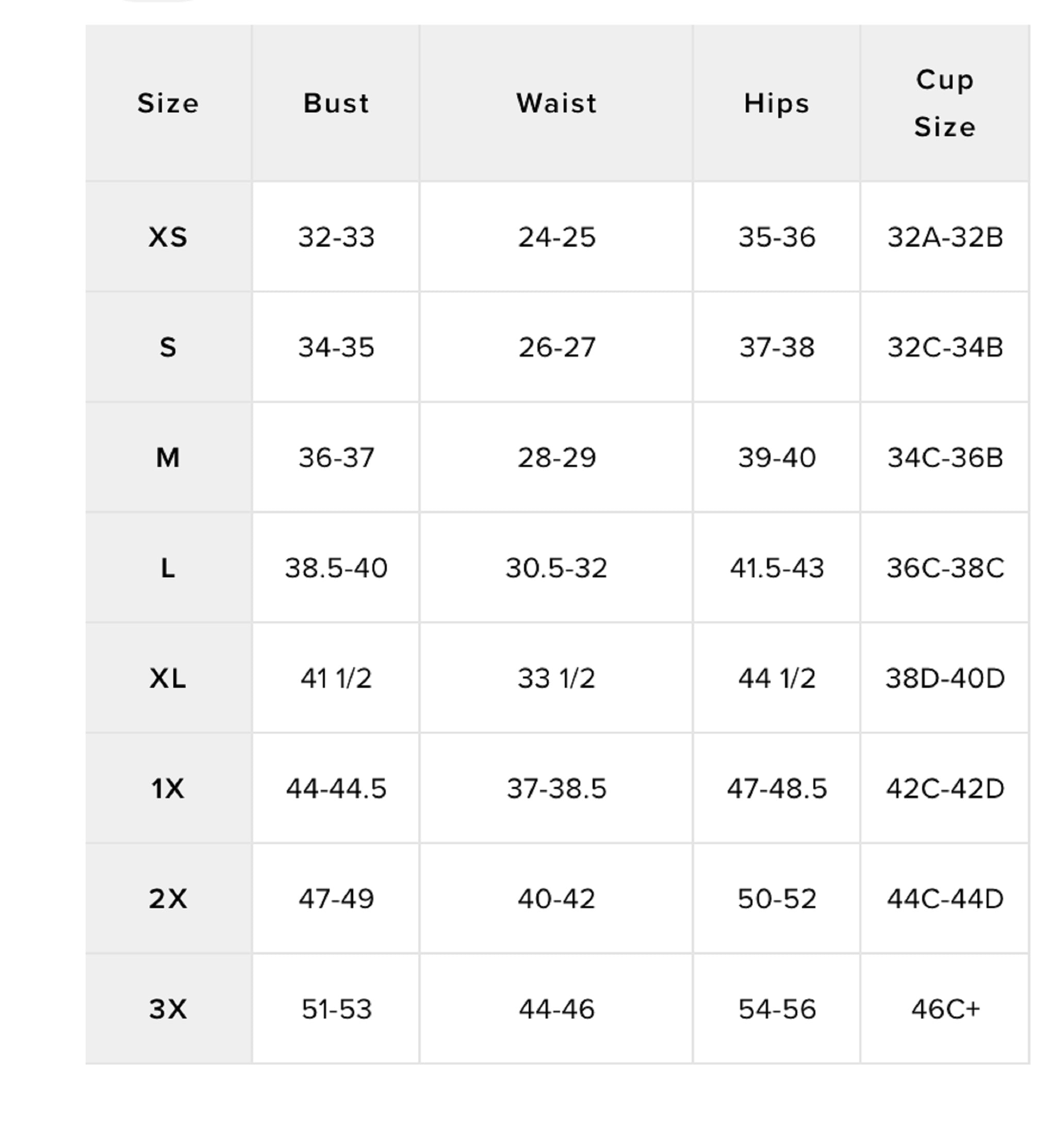Click the 40-42 waist cell
The width and height of the screenshot is (1064, 1130).
pyautogui.click(x=556, y=899)
